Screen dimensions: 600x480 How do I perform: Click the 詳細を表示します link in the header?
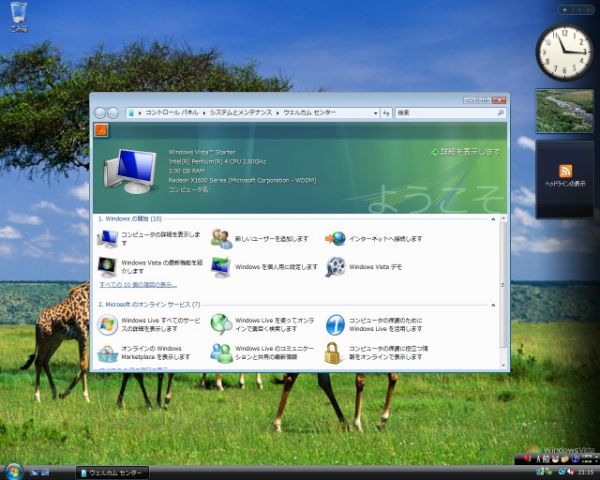point(465,152)
